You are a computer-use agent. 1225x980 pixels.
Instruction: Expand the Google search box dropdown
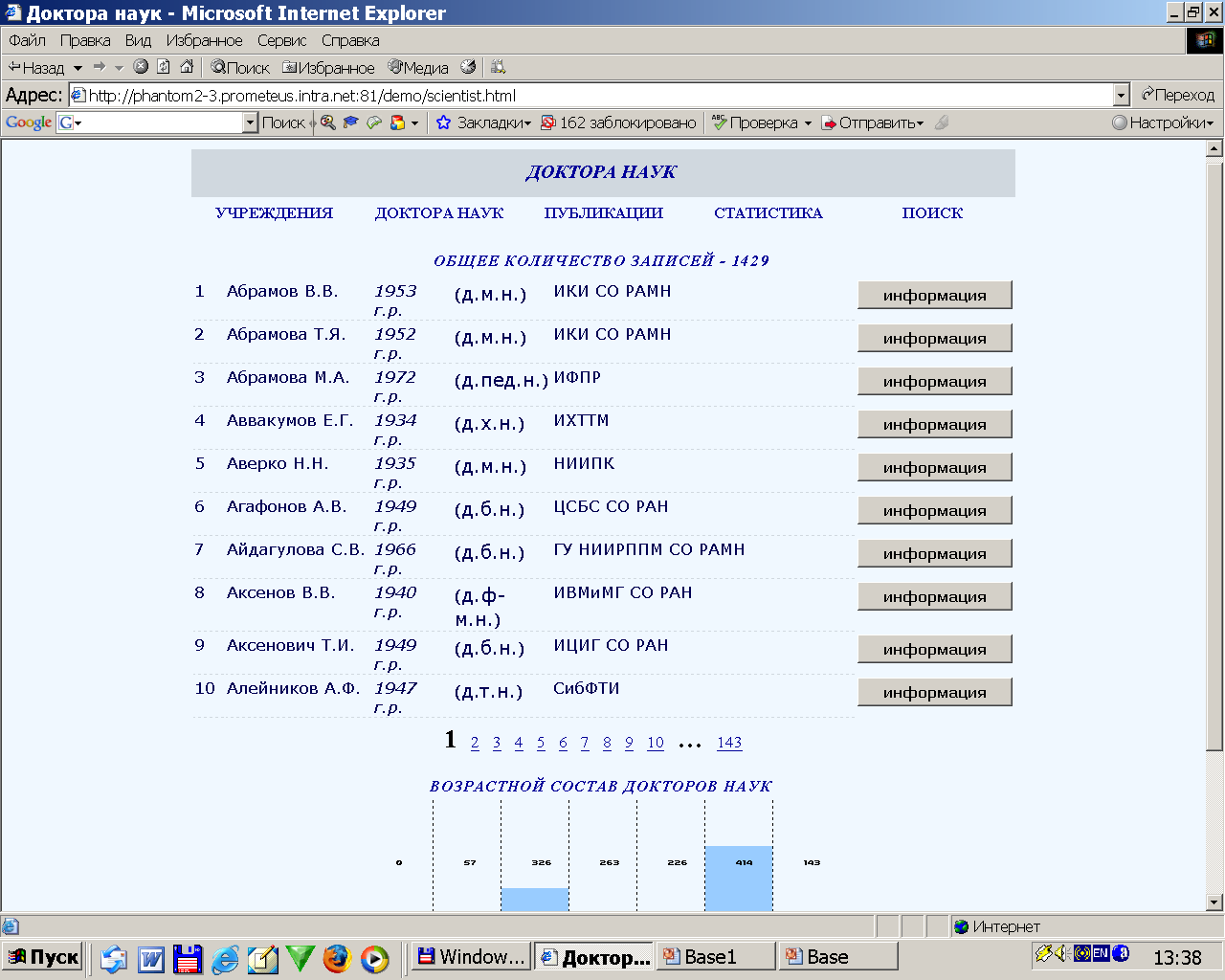tap(250, 122)
